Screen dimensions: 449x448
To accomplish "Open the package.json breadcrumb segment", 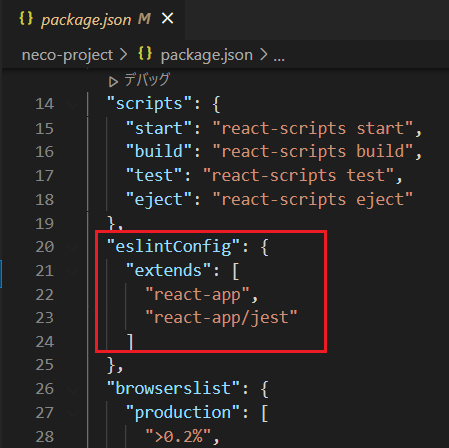I will [x=207, y=55].
